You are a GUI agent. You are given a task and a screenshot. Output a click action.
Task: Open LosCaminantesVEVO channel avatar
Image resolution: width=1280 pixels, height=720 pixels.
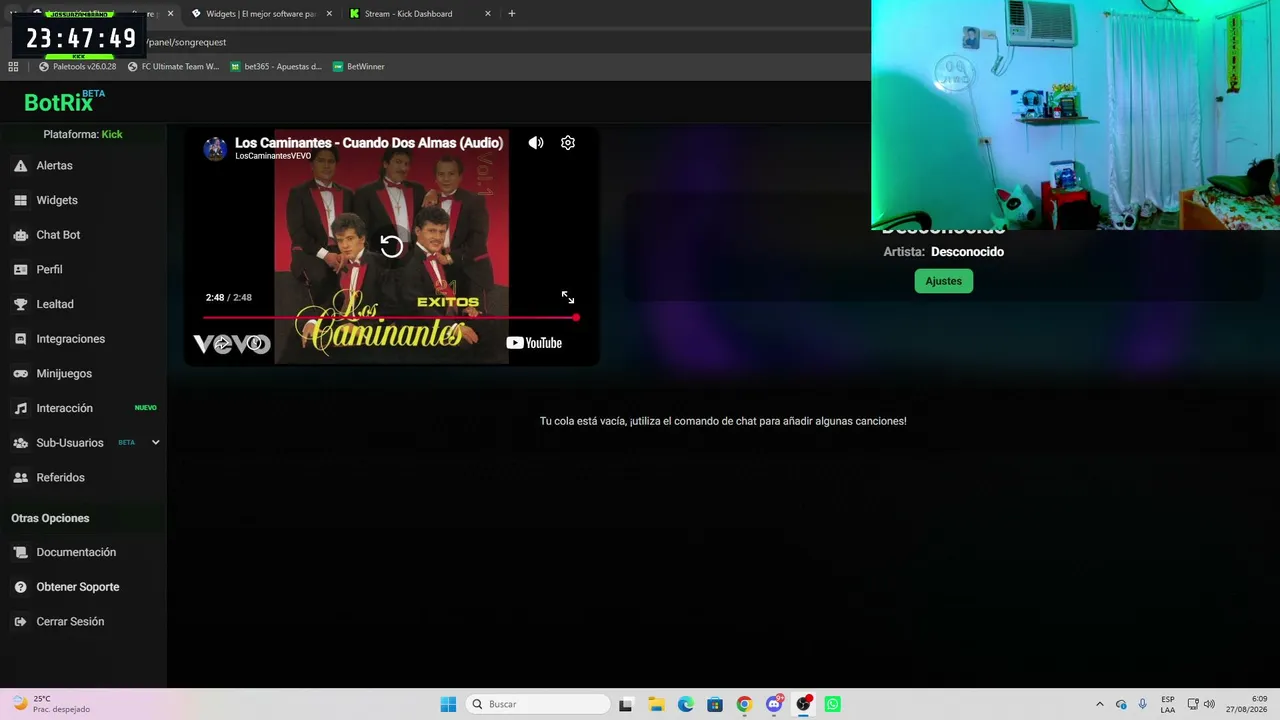[215, 149]
